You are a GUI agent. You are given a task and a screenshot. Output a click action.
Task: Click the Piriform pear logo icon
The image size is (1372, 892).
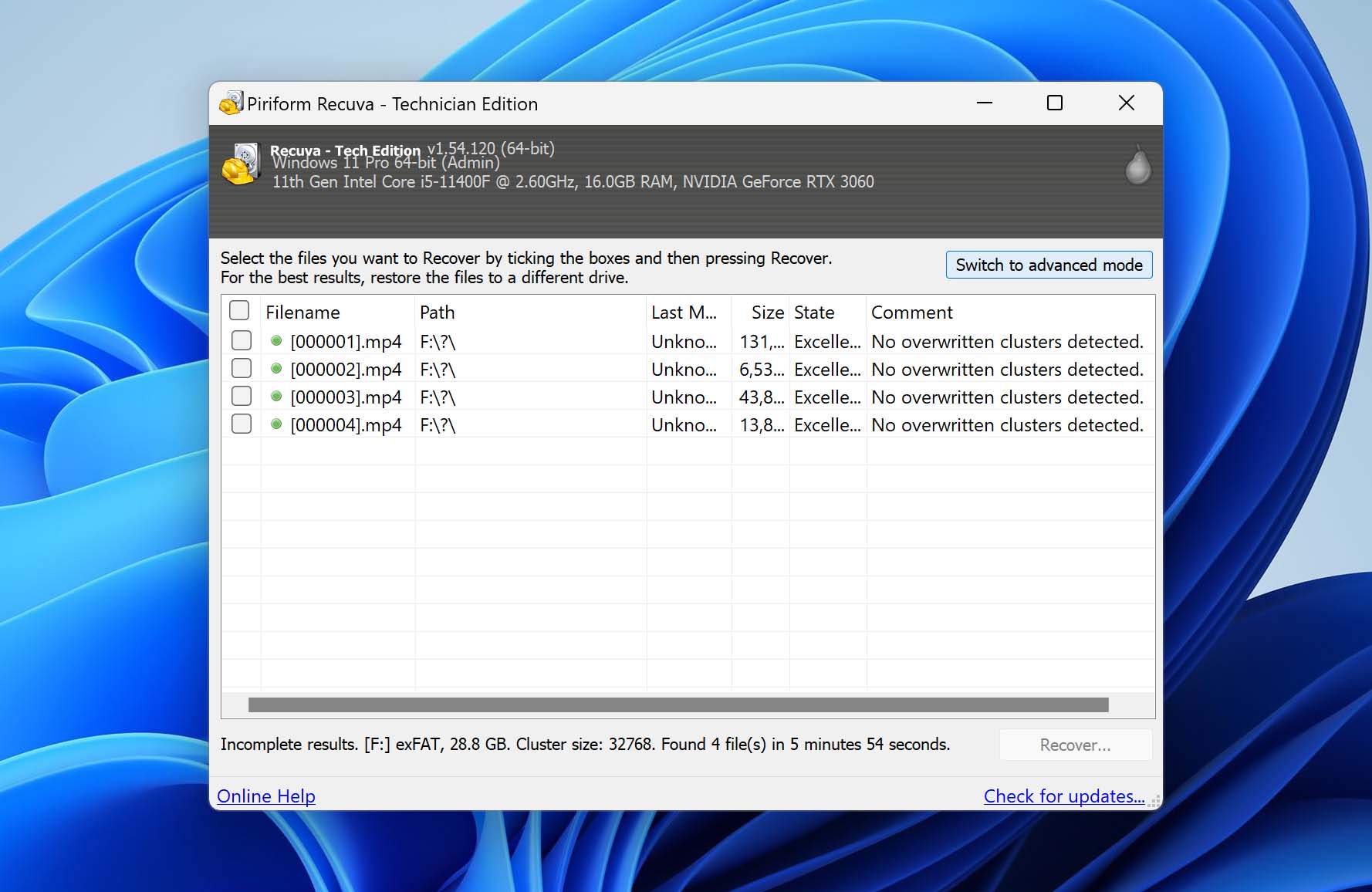click(x=1137, y=165)
